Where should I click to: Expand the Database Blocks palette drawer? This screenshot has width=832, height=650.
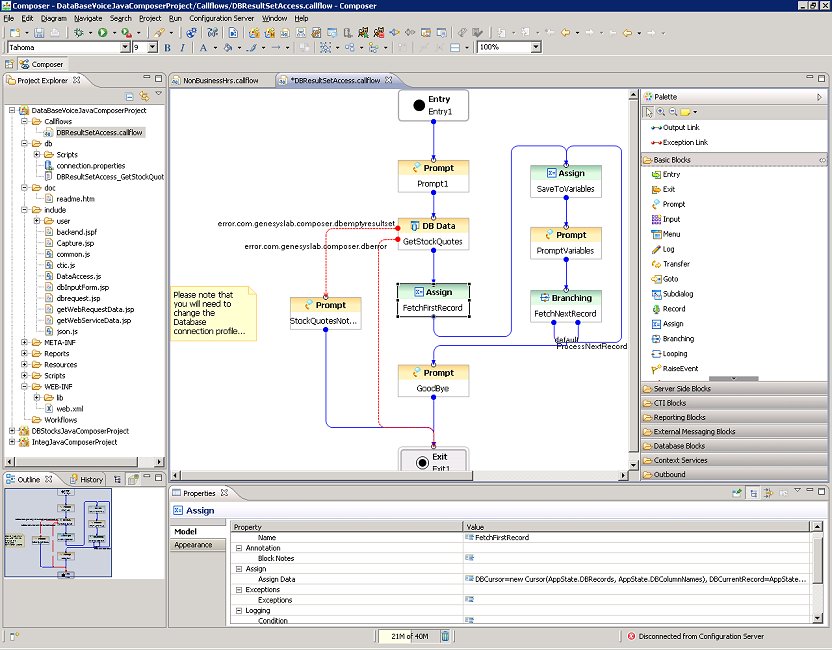point(680,446)
